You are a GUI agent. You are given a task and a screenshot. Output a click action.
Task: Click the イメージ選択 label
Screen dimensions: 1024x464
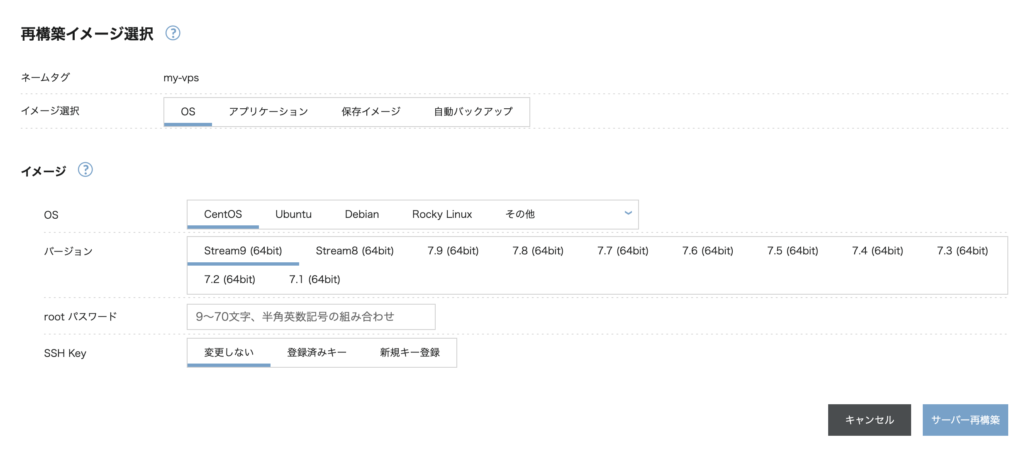[x=50, y=111]
